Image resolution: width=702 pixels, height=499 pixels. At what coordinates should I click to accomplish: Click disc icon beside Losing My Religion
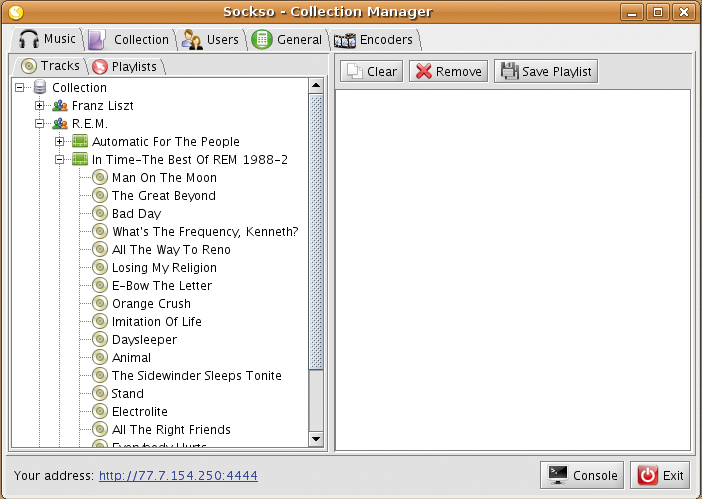point(100,267)
